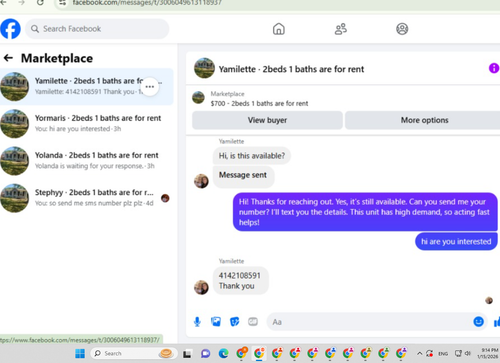The width and height of the screenshot is (500, 363).
Task: Select the 'hi are you interested' bubble
Action: [456, 241]
